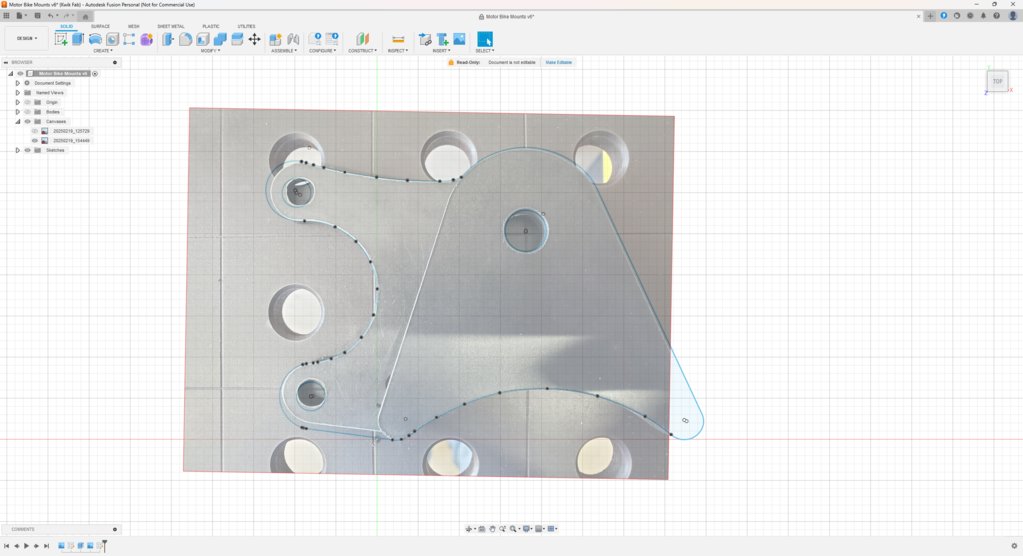Select the Move/Copy arrows tool
The image size is (1023, 556).
[x=254, y=39]
